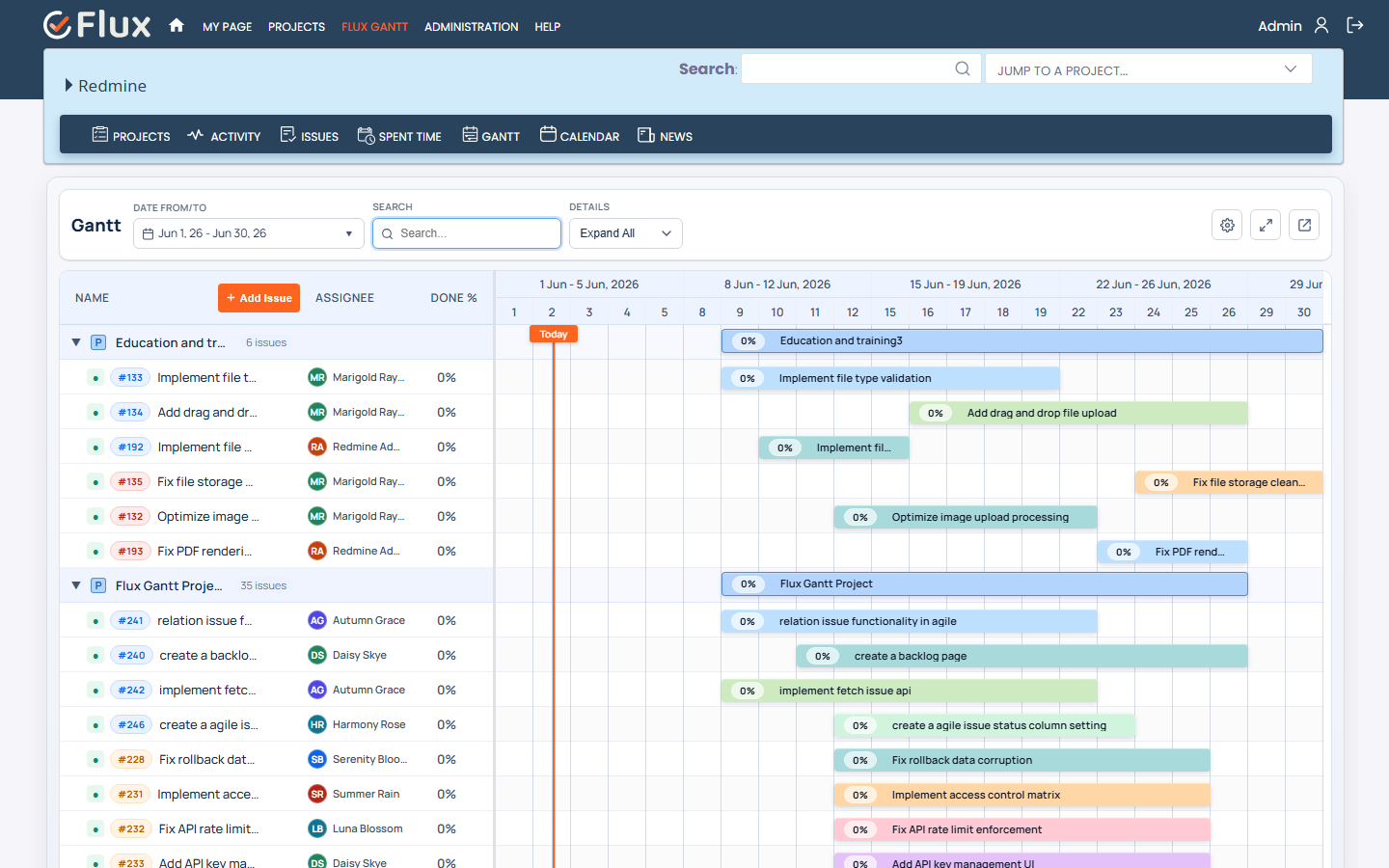The height and width of the screenshot is (868, 1389).
Task: Open the date range picker Jun 1 - Jun 30
Action: coord(249,233)
